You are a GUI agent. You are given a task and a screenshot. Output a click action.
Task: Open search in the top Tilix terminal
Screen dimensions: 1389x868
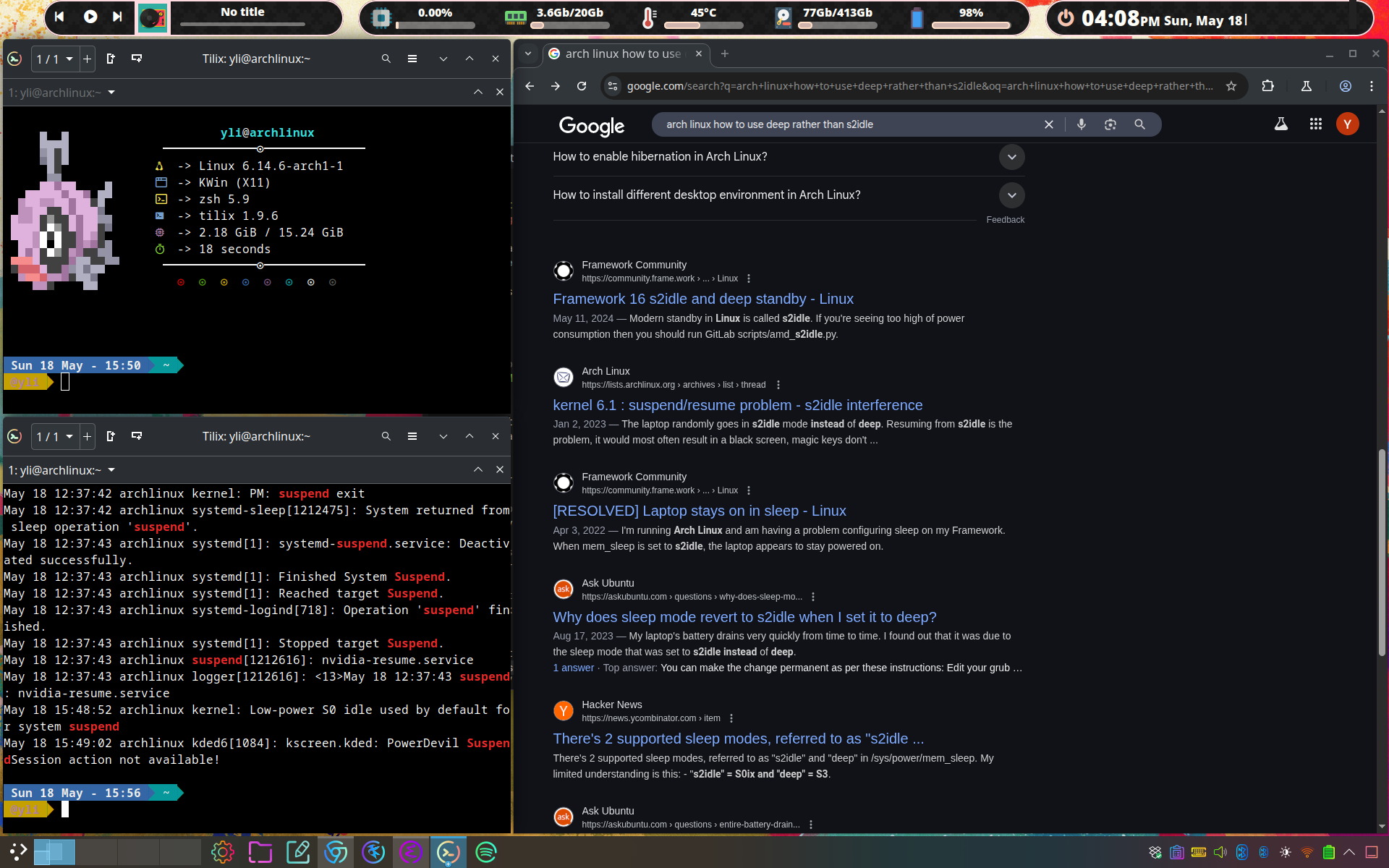386,59
